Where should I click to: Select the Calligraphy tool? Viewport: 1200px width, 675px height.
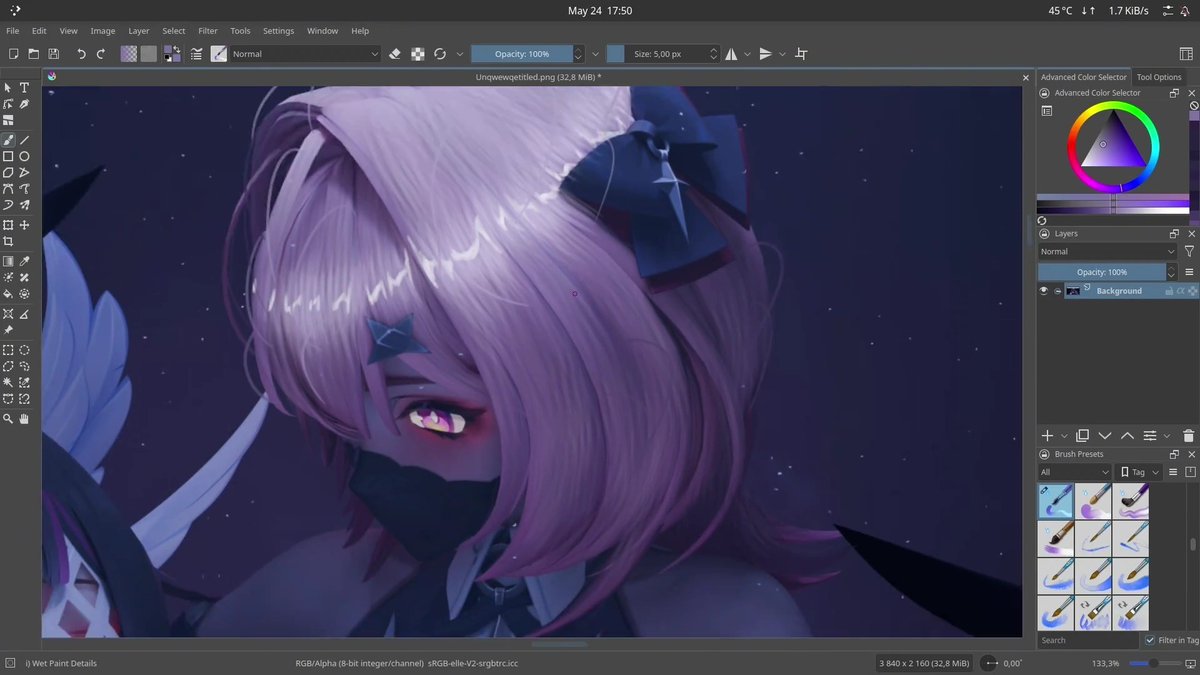[x=24, y=104]
